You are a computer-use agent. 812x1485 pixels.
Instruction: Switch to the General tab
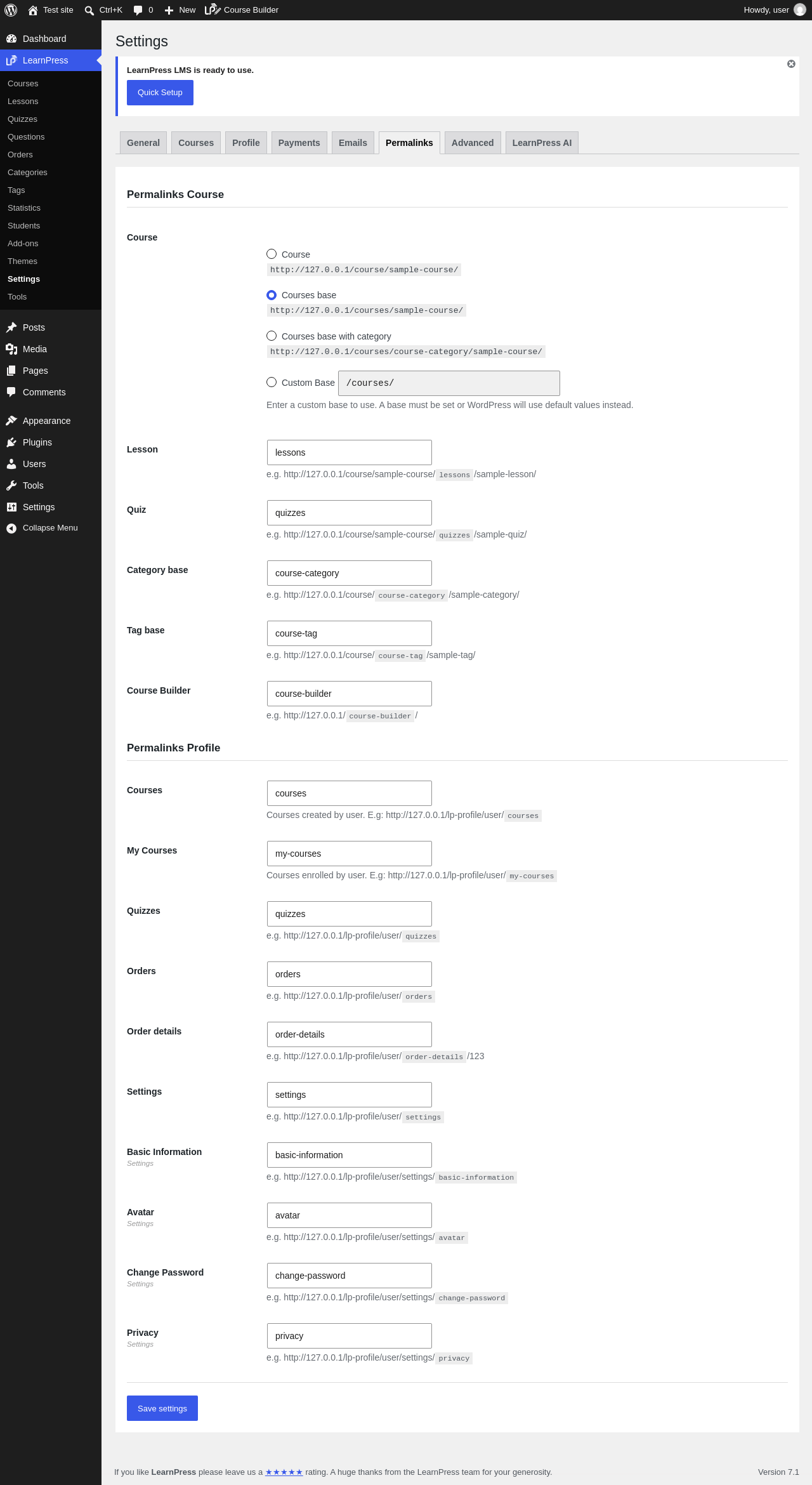tap(143, 143)
